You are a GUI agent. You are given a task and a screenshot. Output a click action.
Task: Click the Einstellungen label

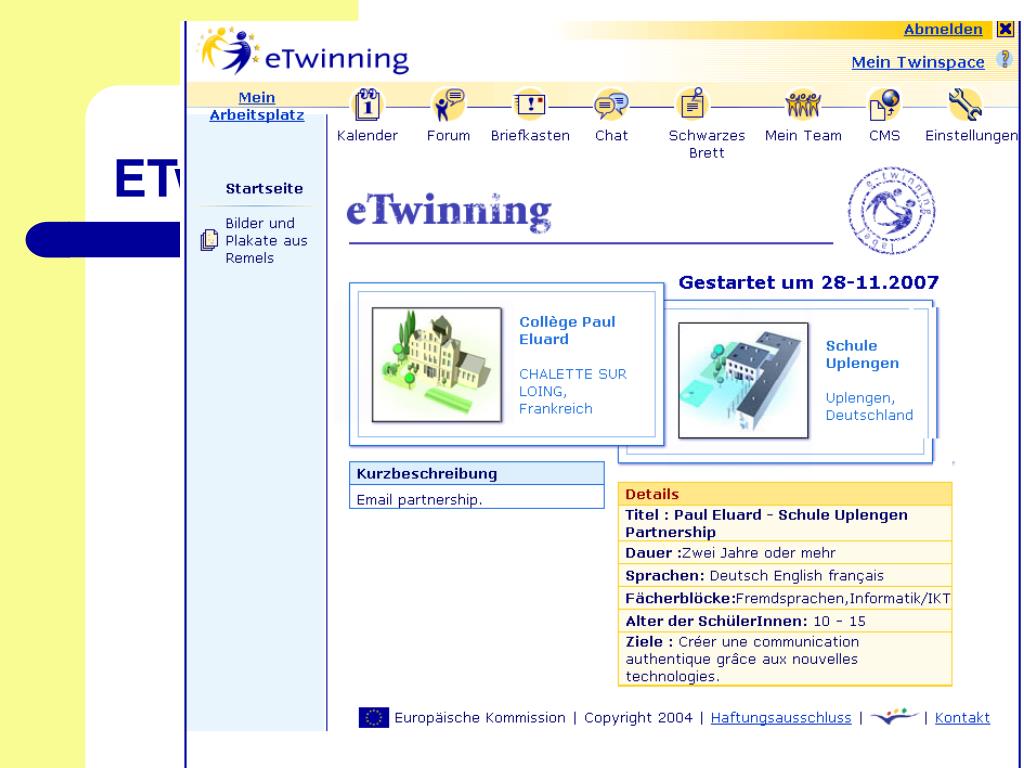971,135
